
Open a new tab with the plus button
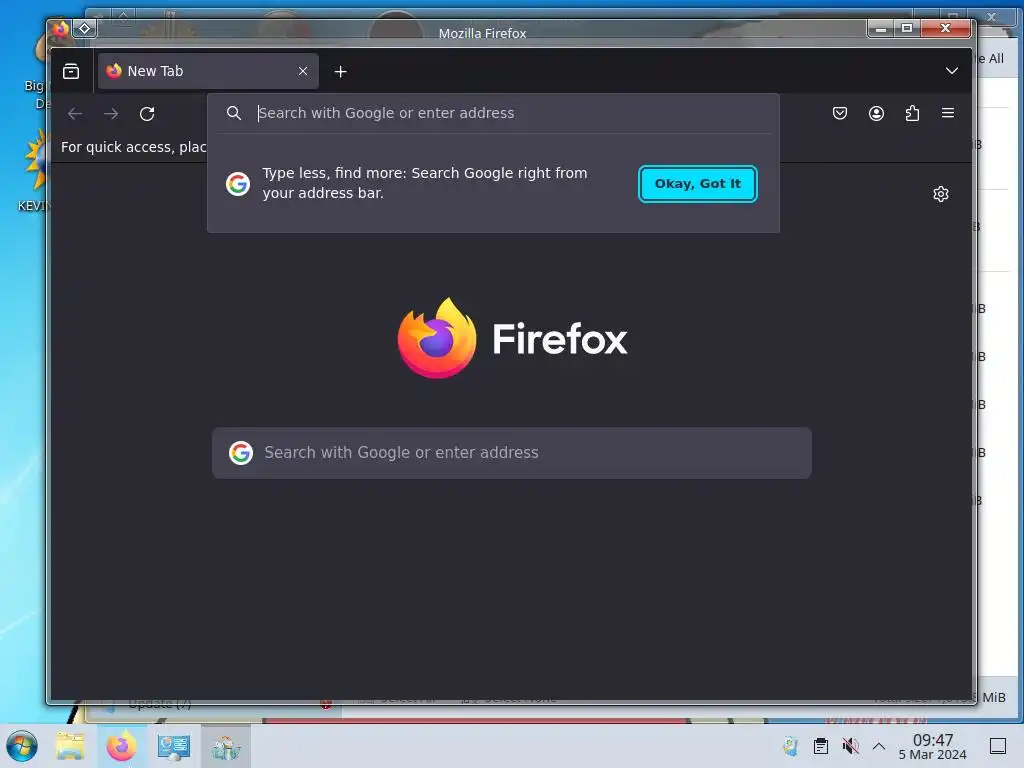340,72
